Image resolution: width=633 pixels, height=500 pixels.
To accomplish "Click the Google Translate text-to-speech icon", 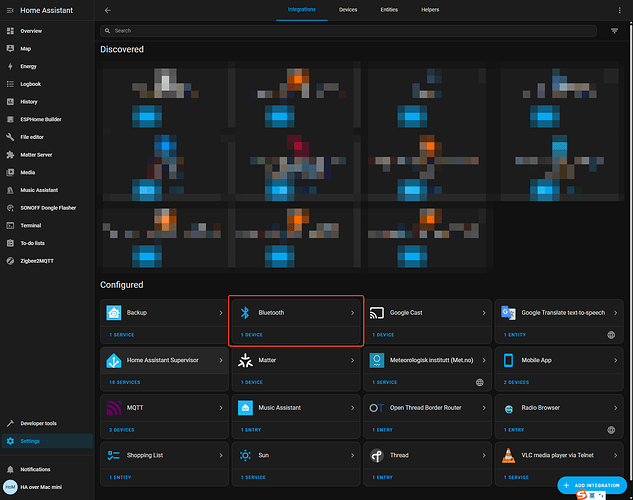I will pos(508,313).
